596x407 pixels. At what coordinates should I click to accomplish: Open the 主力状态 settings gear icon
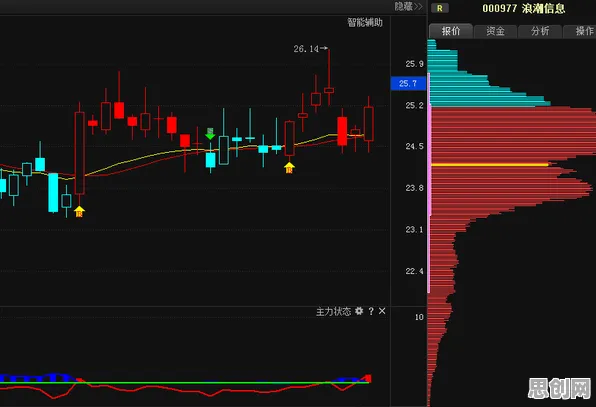point(359,311)
